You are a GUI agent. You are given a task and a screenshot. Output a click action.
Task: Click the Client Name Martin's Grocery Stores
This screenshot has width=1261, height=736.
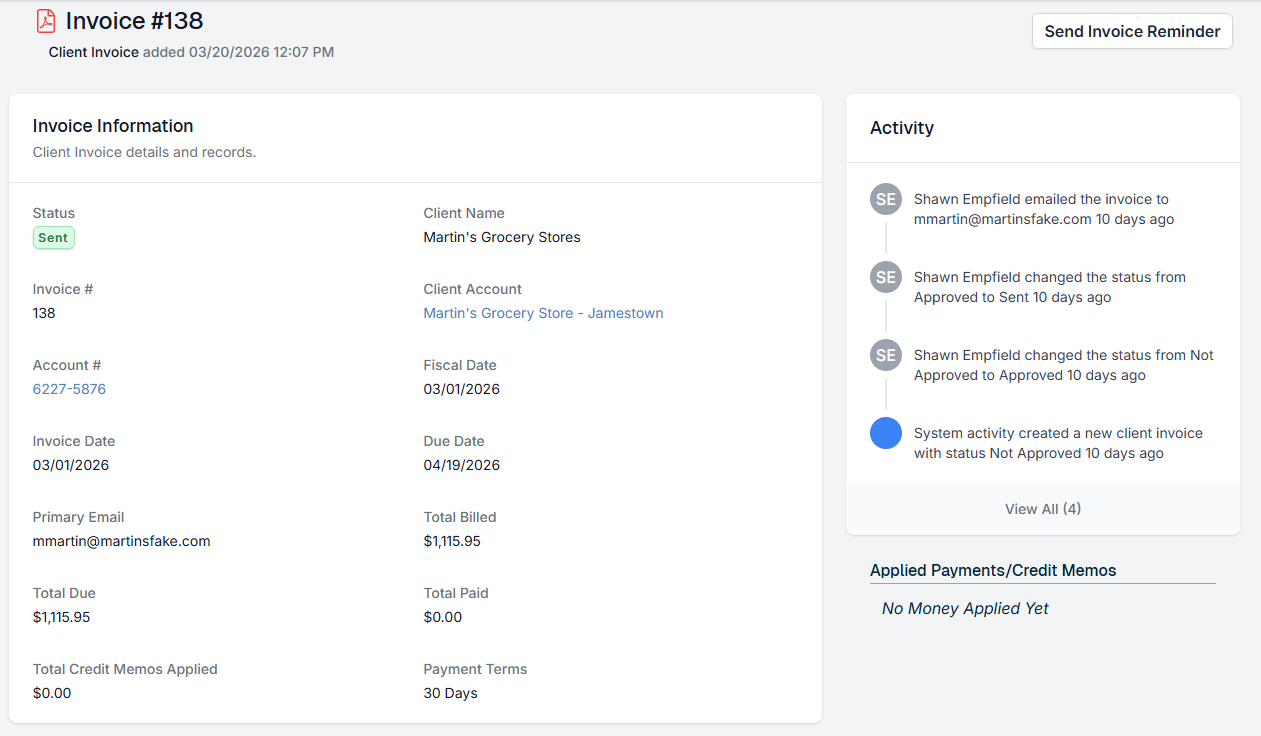pos(502,237)
